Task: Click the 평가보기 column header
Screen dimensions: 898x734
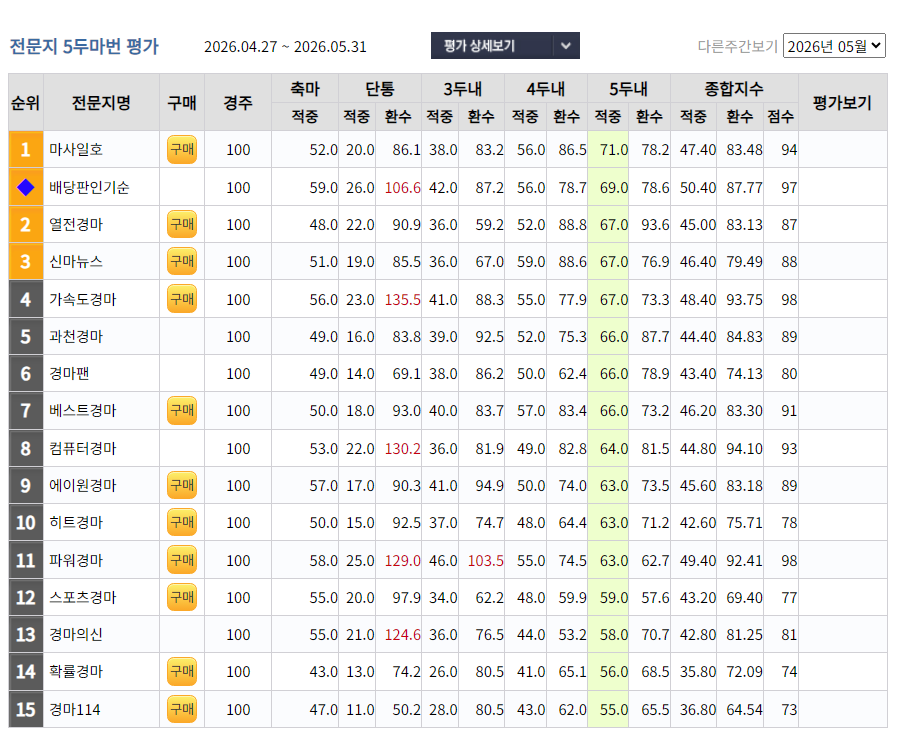Action: click(x=842, y=102)
